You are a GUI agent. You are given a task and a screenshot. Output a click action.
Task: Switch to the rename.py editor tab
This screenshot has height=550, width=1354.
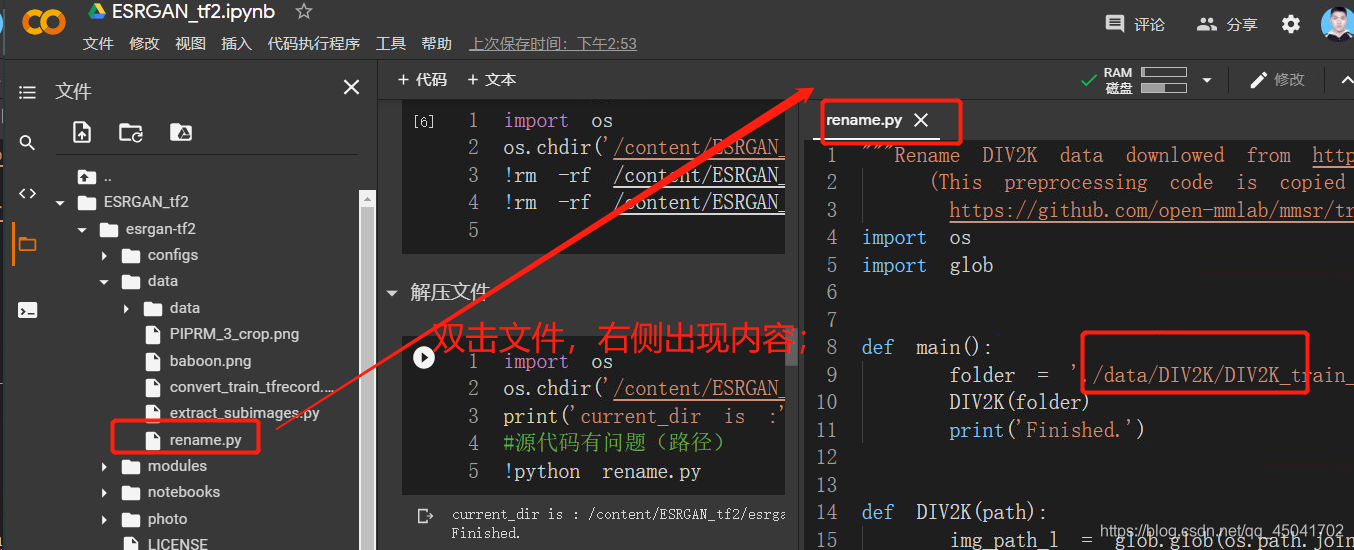pyautogui.click(x=864, y=120)
